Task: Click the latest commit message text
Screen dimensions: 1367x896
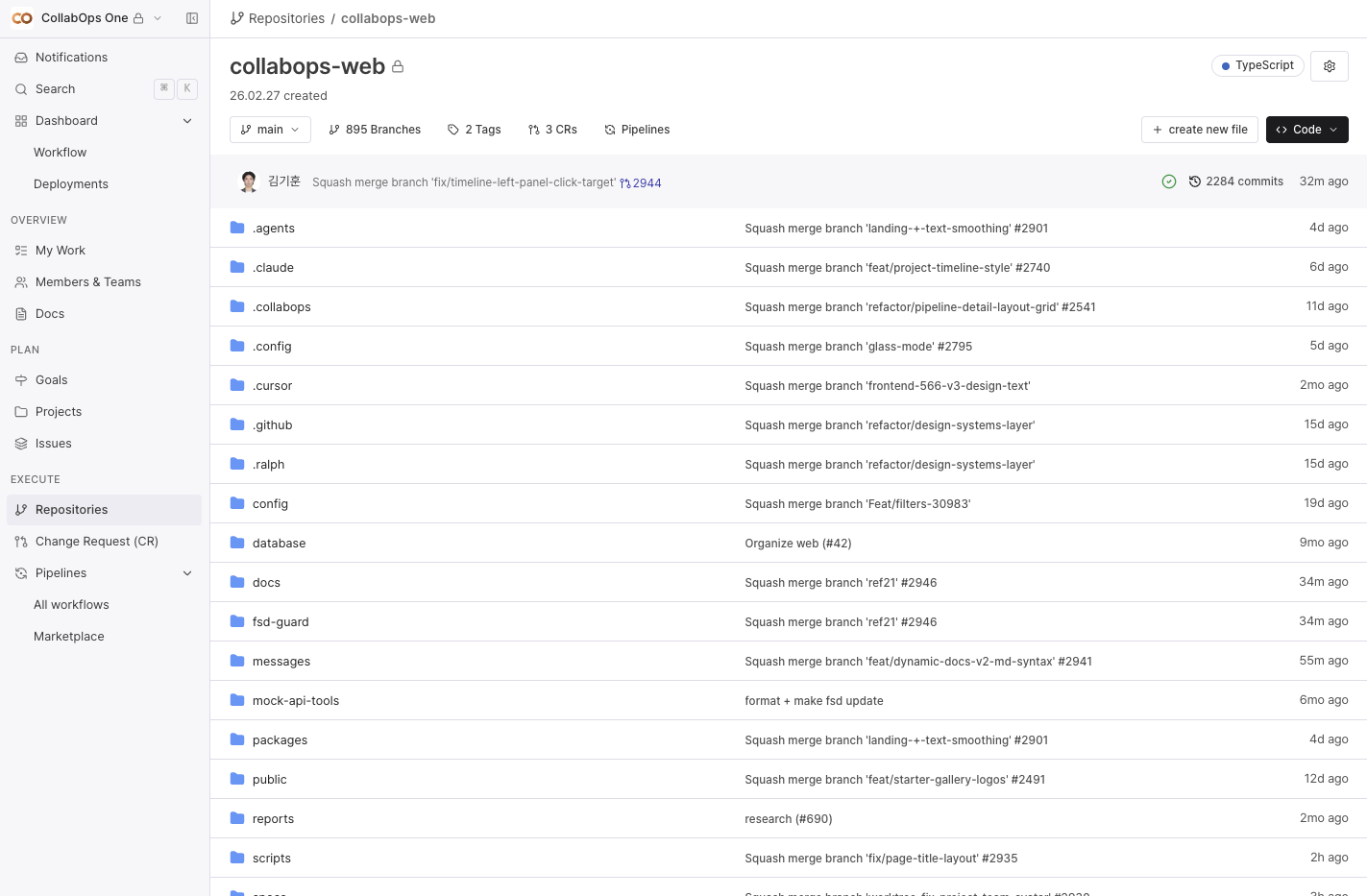Action: click(x=464, y=182)
